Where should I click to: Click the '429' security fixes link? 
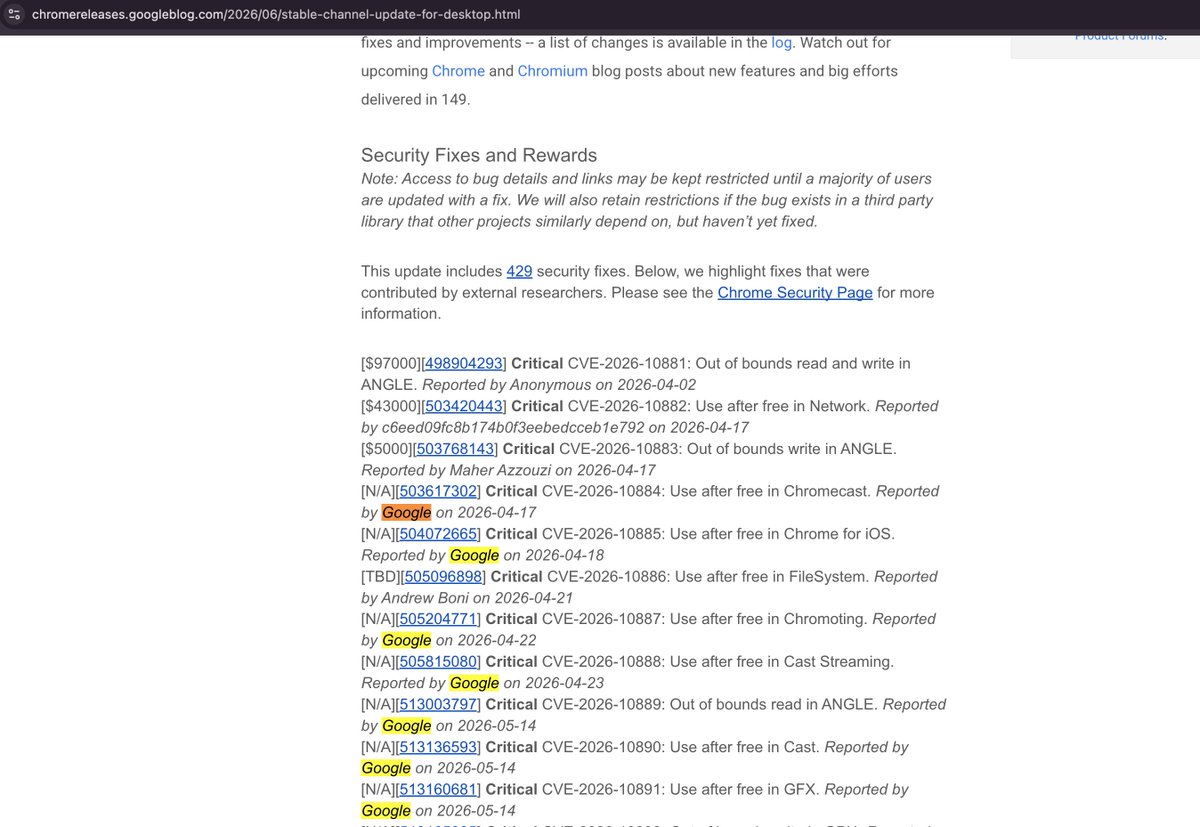click(x=519, y=271)
